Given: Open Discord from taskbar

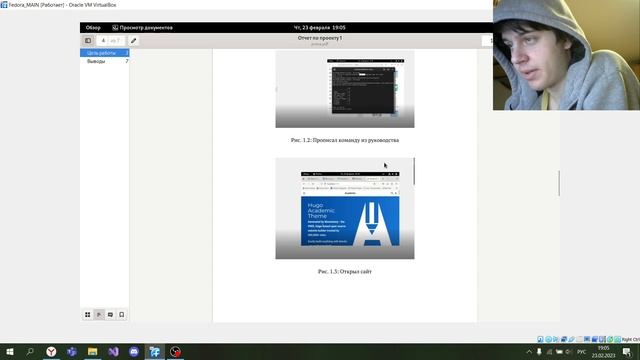Looking at the screenshot, I should pos(134,351).
